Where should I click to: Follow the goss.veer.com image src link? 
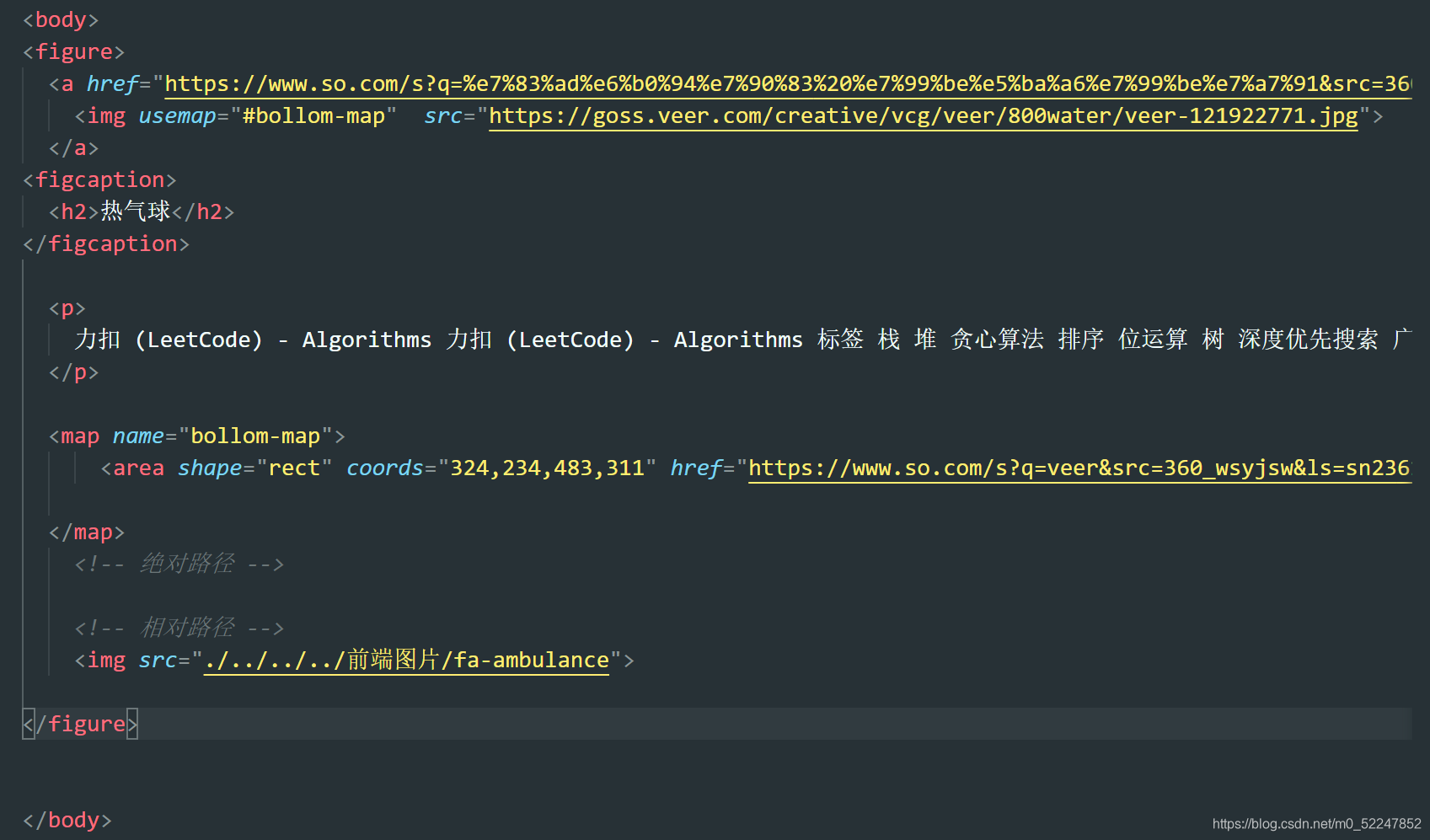[924, 116]
